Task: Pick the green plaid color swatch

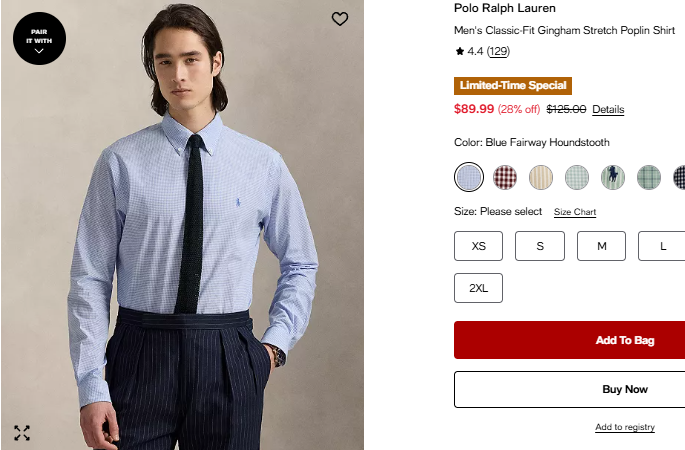Action: (649, 177)
